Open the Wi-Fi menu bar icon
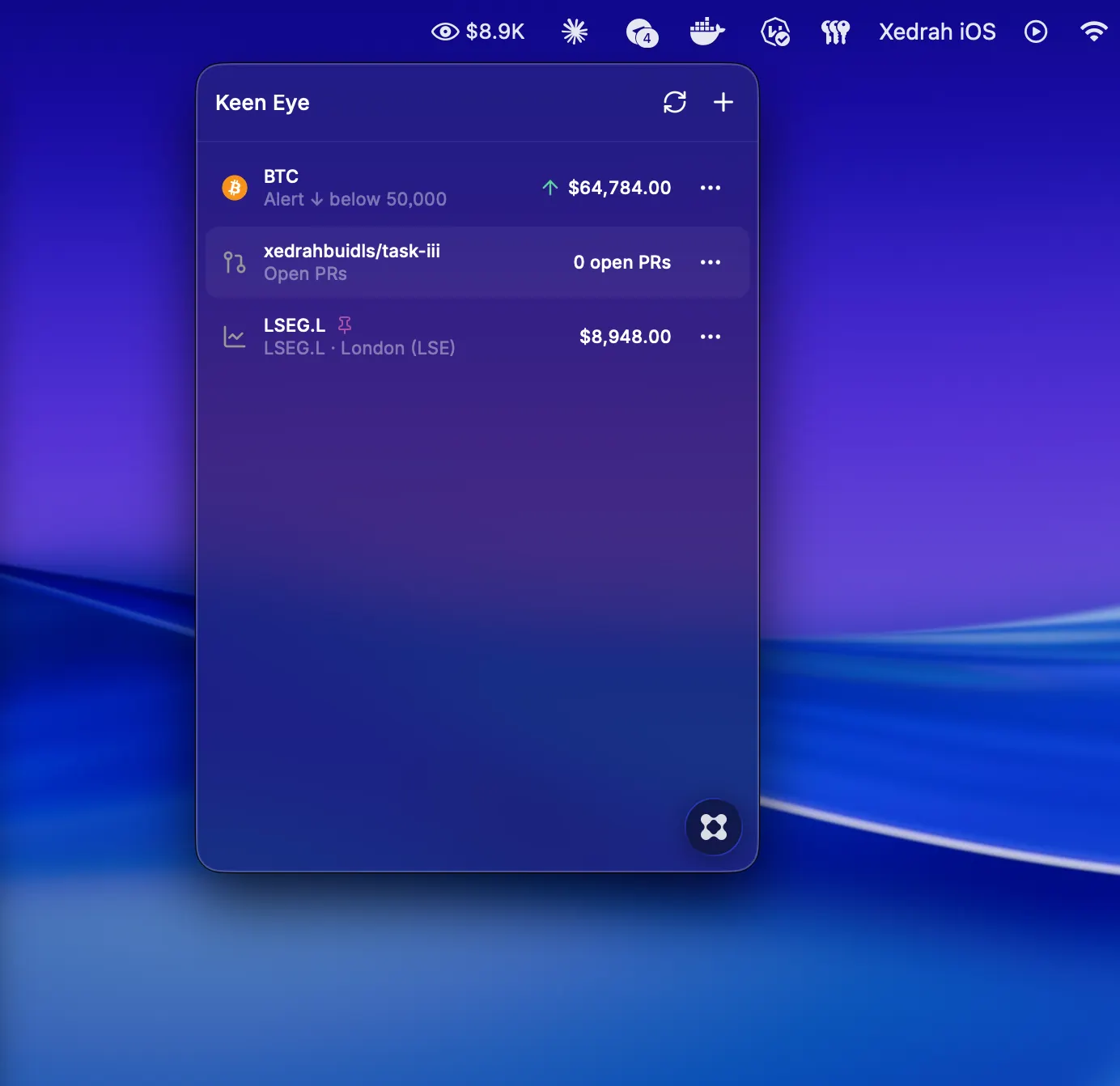The height and width of the screenshot is (1086, 1120). point(1093,32)
